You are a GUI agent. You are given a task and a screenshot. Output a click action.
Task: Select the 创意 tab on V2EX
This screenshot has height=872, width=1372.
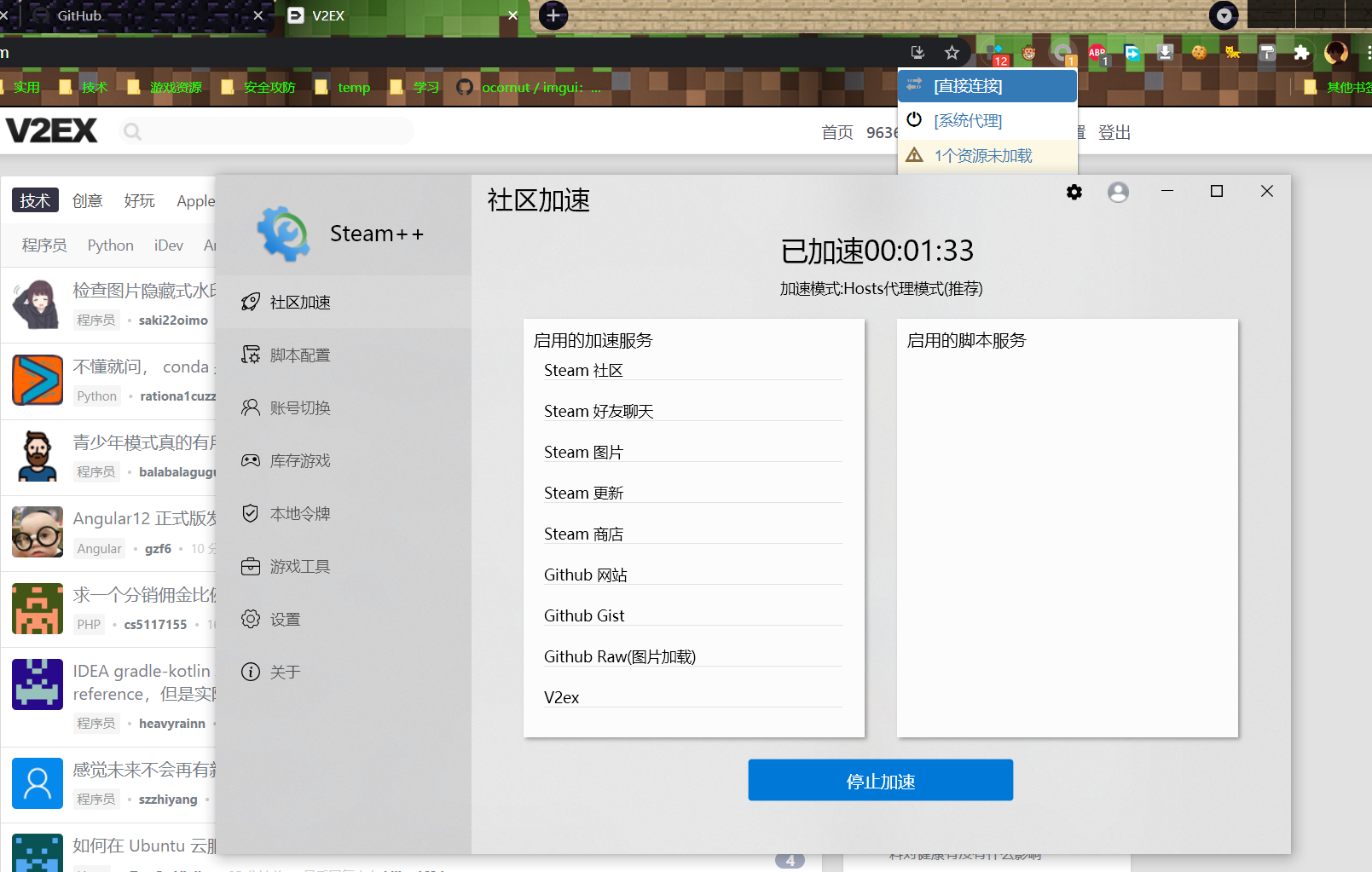(87, 201)
